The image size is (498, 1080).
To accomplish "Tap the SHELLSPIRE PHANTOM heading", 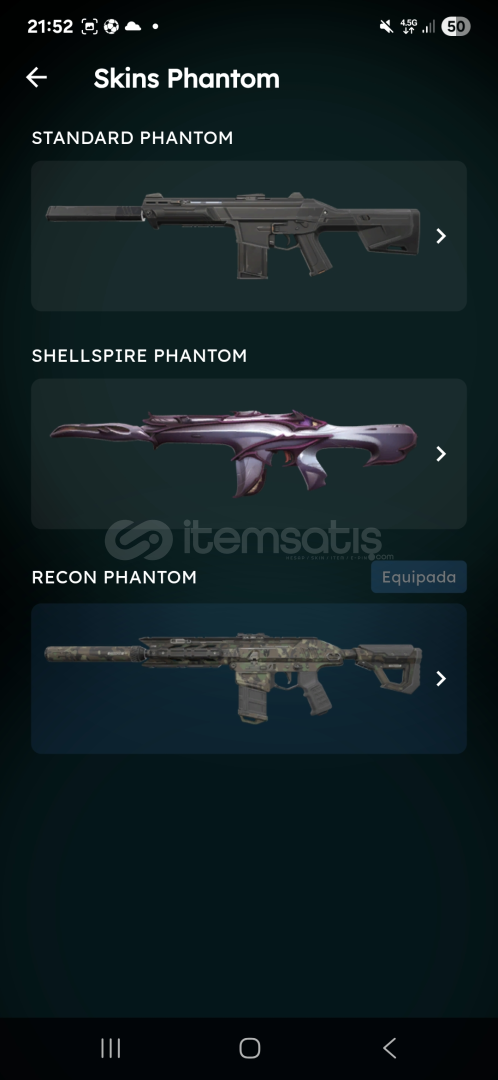I will [x=139, y=355].
